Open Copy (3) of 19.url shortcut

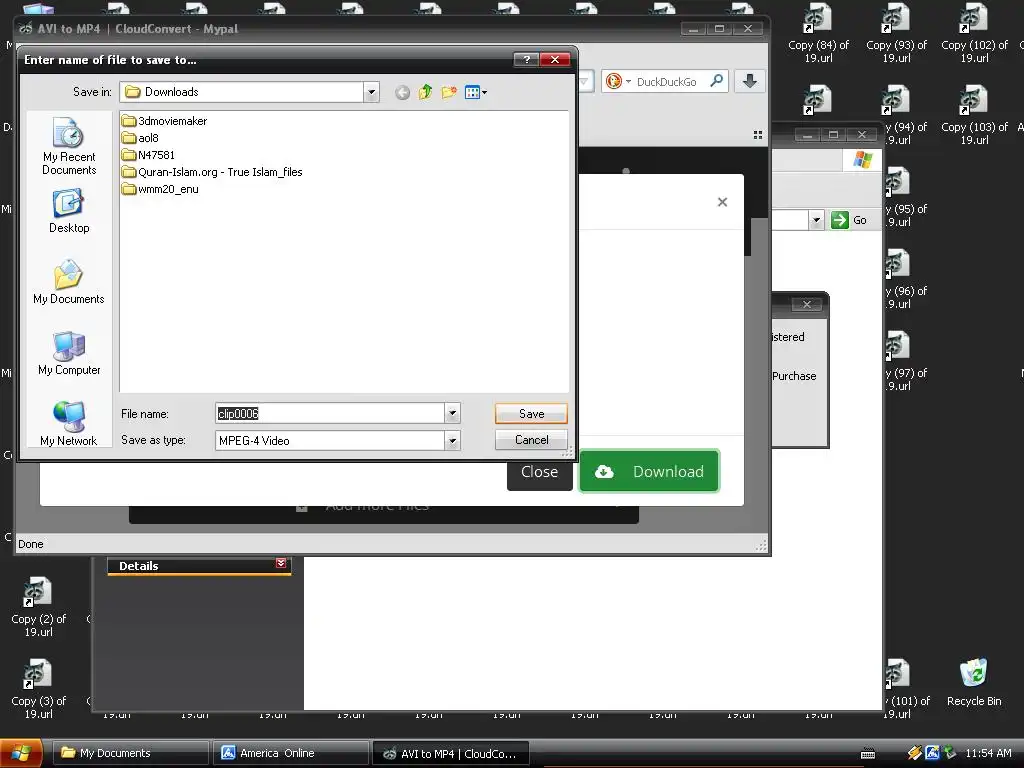pyautogui.click(x=39, y=690)
